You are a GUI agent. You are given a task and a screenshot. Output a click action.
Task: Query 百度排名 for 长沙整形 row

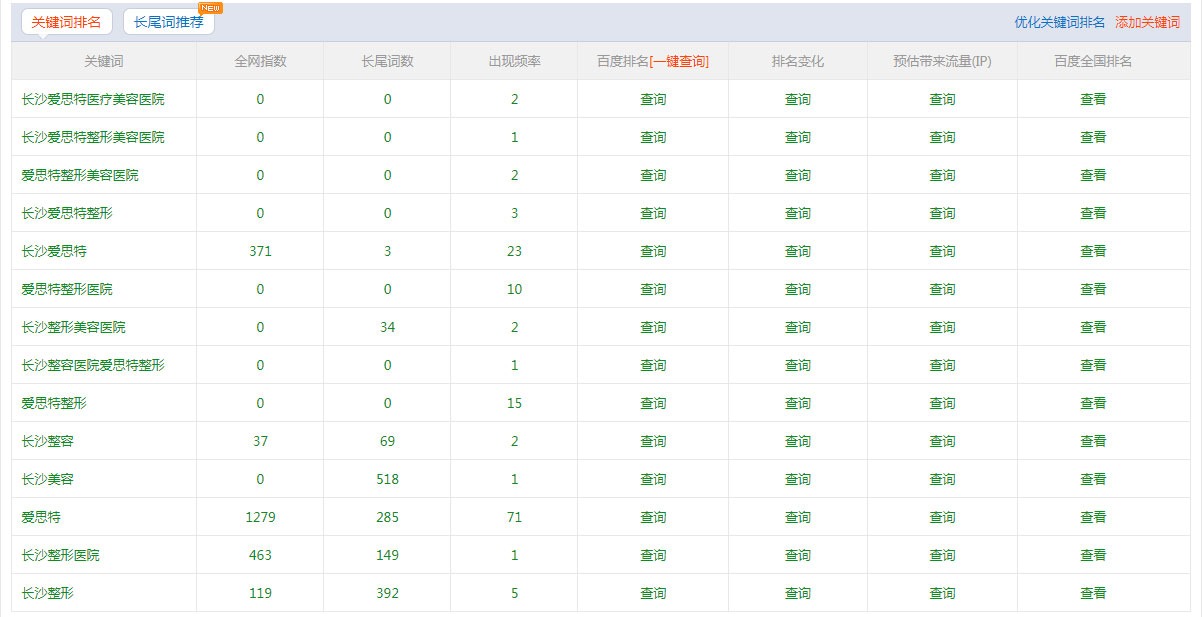pyautogui.click(x=653, y=593)
